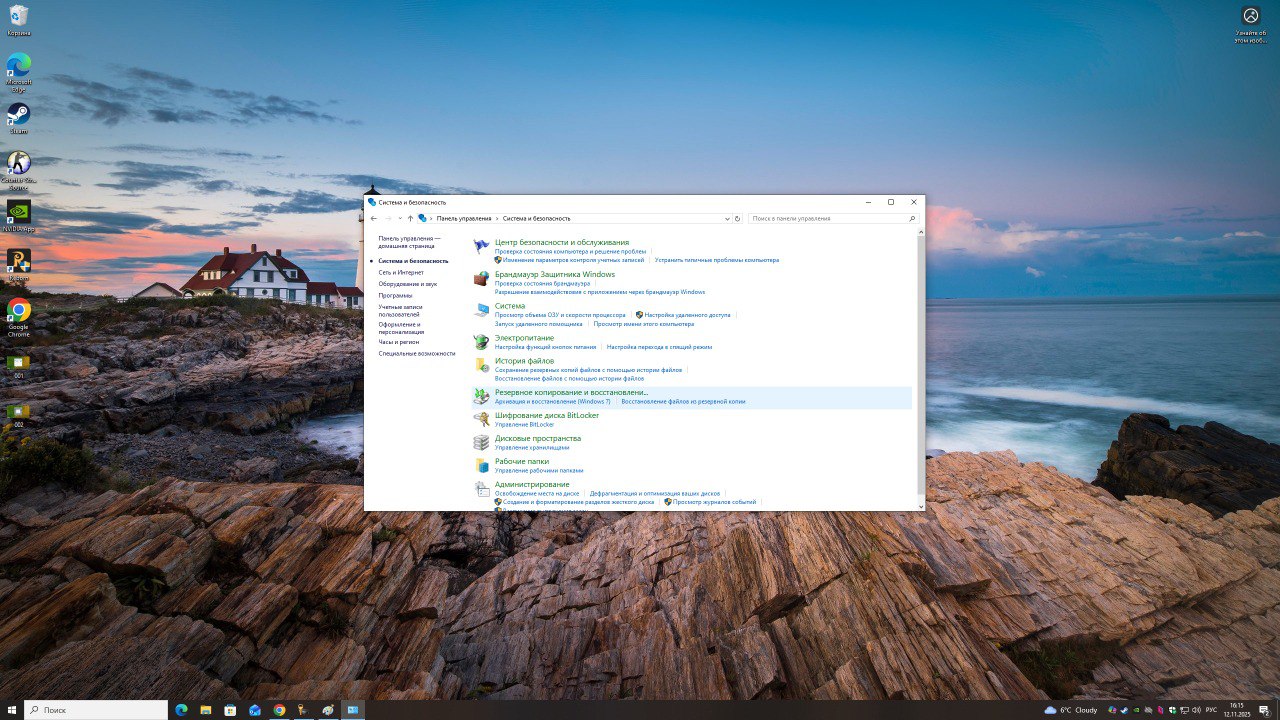Open the Steam desktop shortcut
Image resolution: width=1280 pixels, height=720 pixels.
[x=18, y=114]
